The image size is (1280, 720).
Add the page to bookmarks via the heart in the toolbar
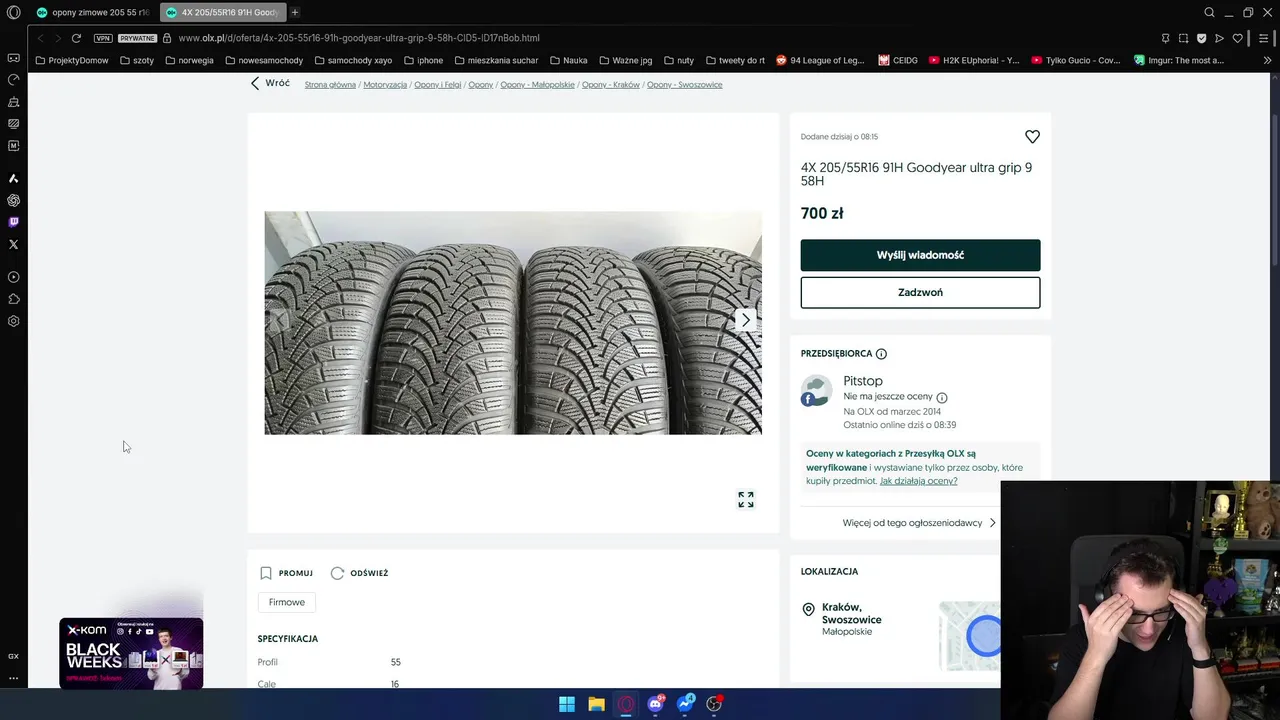coord(1237,38)
